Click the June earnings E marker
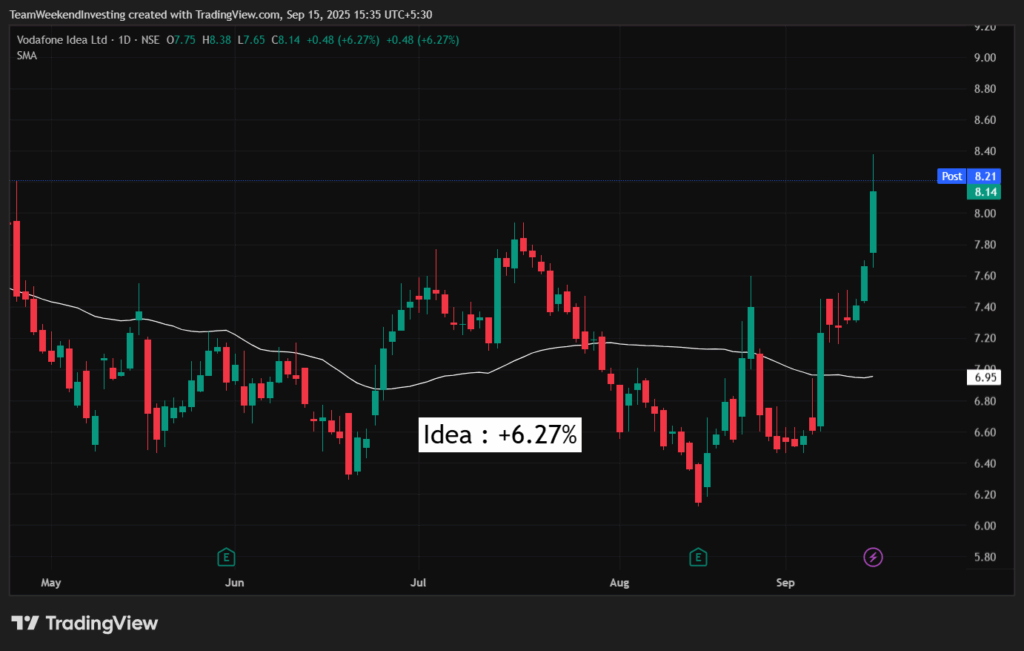Screen dimensions: 1024x651 [x=226, y=557]
